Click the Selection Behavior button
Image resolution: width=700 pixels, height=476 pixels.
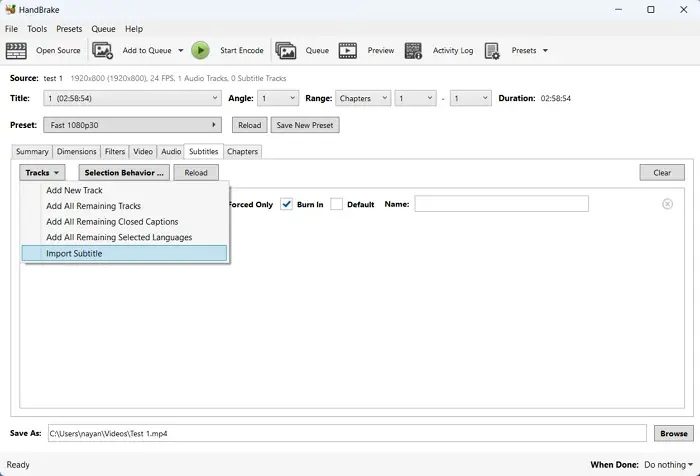pyautogui.click(x=124, y=173)
